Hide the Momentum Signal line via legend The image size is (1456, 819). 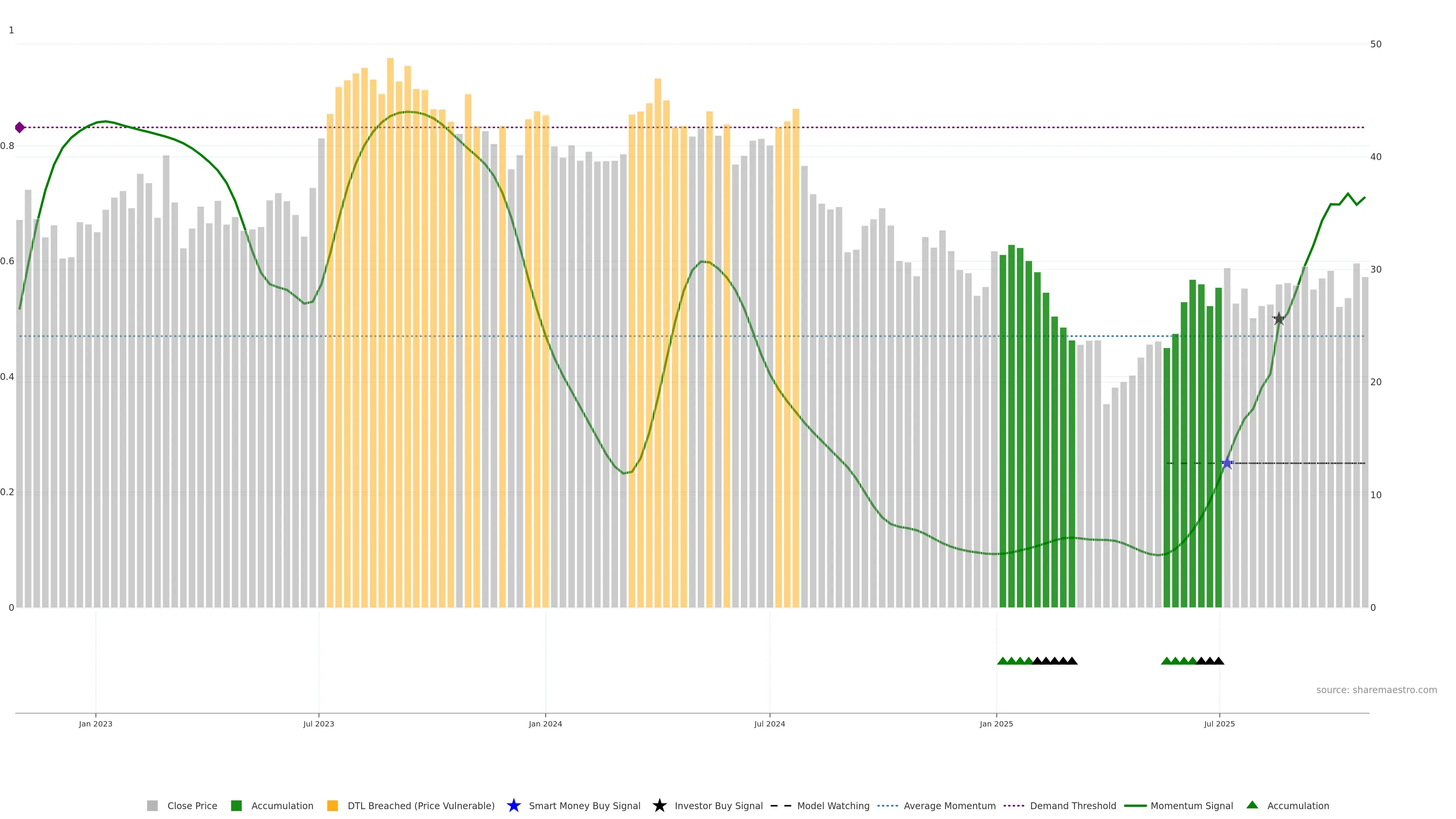click(1191, 805)
